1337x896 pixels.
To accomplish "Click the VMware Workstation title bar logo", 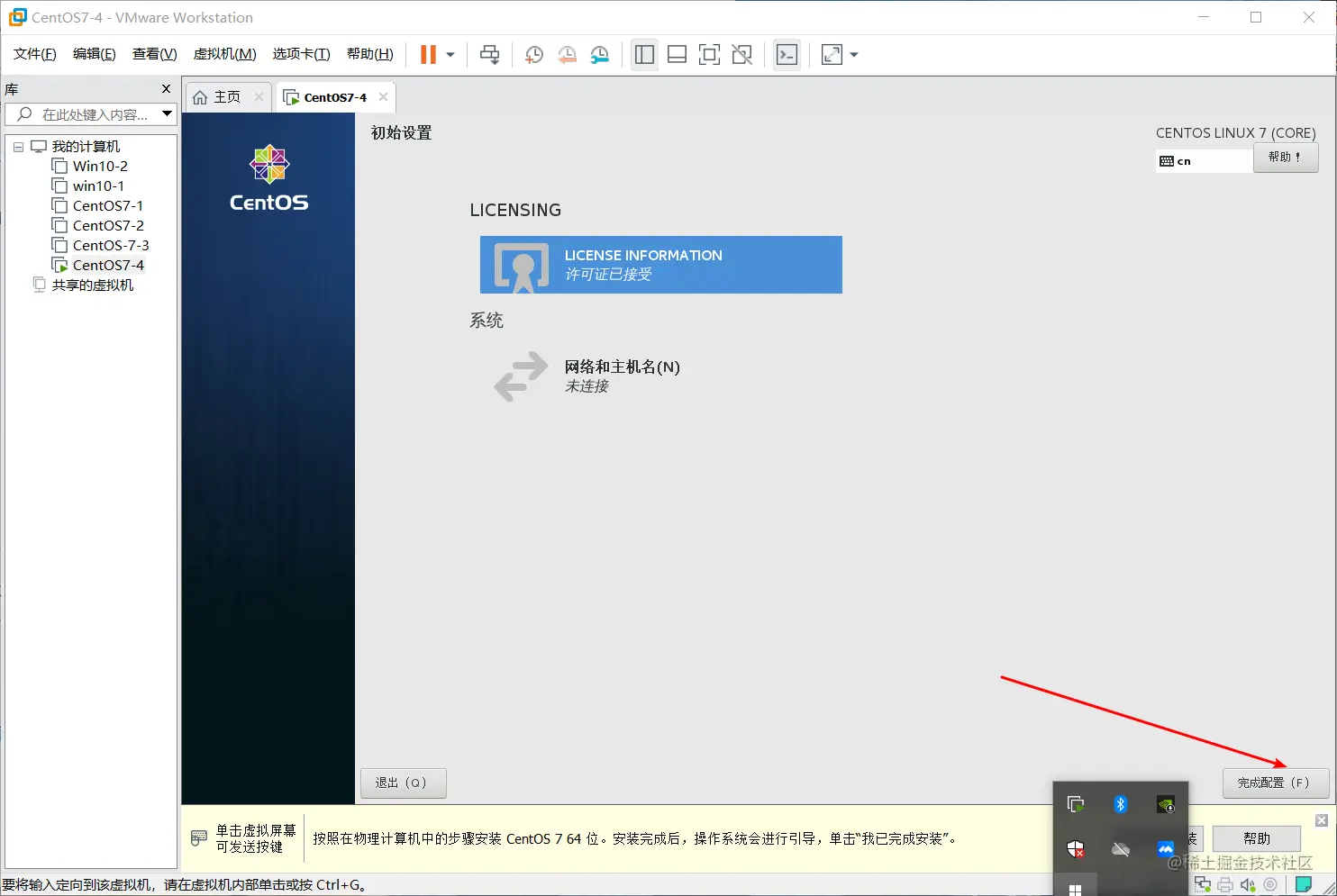I will 17,17.
